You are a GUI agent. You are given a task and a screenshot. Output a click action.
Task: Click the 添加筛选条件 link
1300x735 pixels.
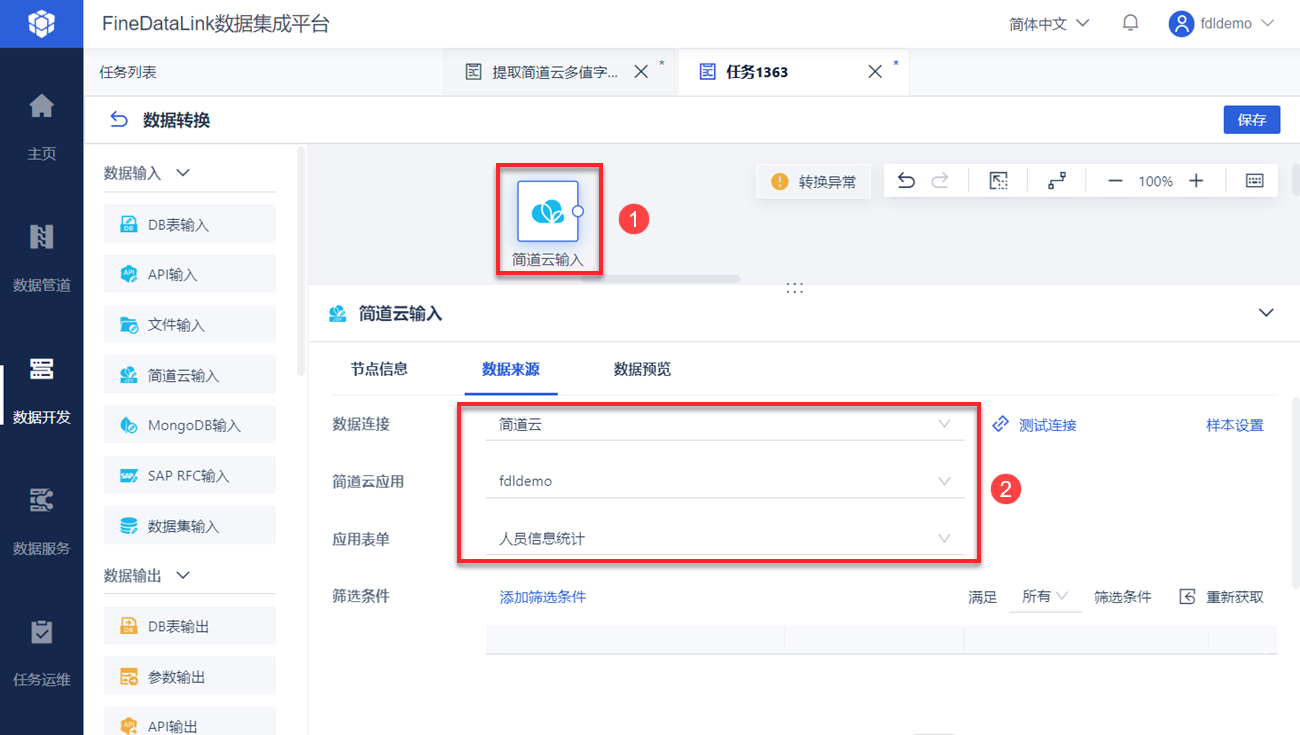[542, 597]
